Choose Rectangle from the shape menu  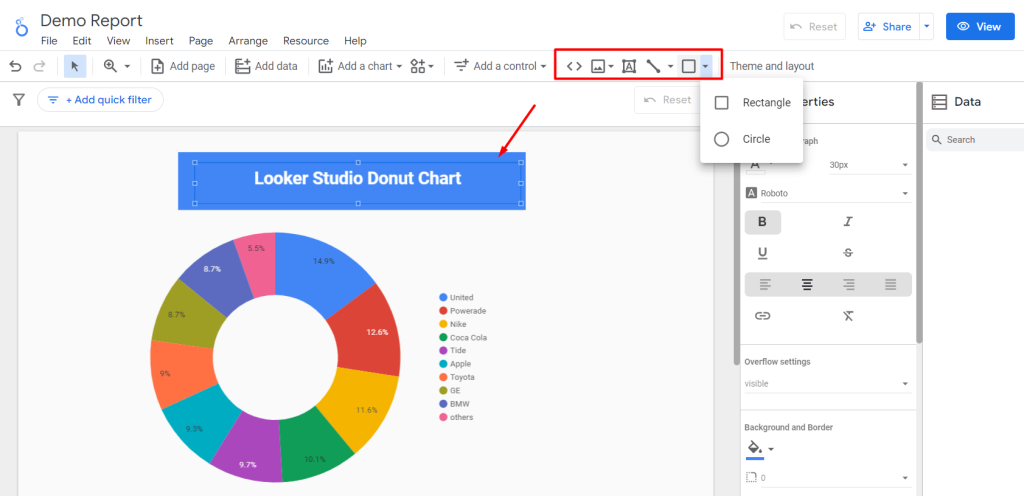(x=752, y=102)
